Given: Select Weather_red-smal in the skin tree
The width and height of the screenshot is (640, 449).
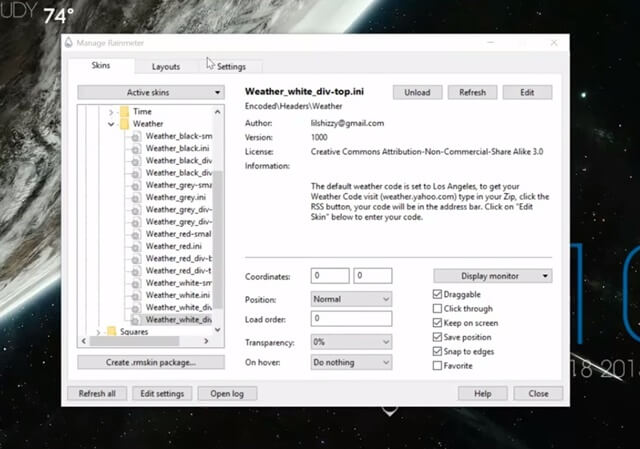Looking at the screenshot, I should click(179, 234).
